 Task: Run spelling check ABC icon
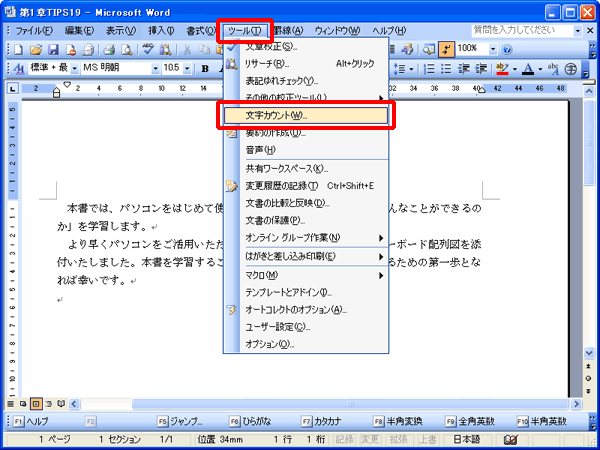click(x=148, y=49)
